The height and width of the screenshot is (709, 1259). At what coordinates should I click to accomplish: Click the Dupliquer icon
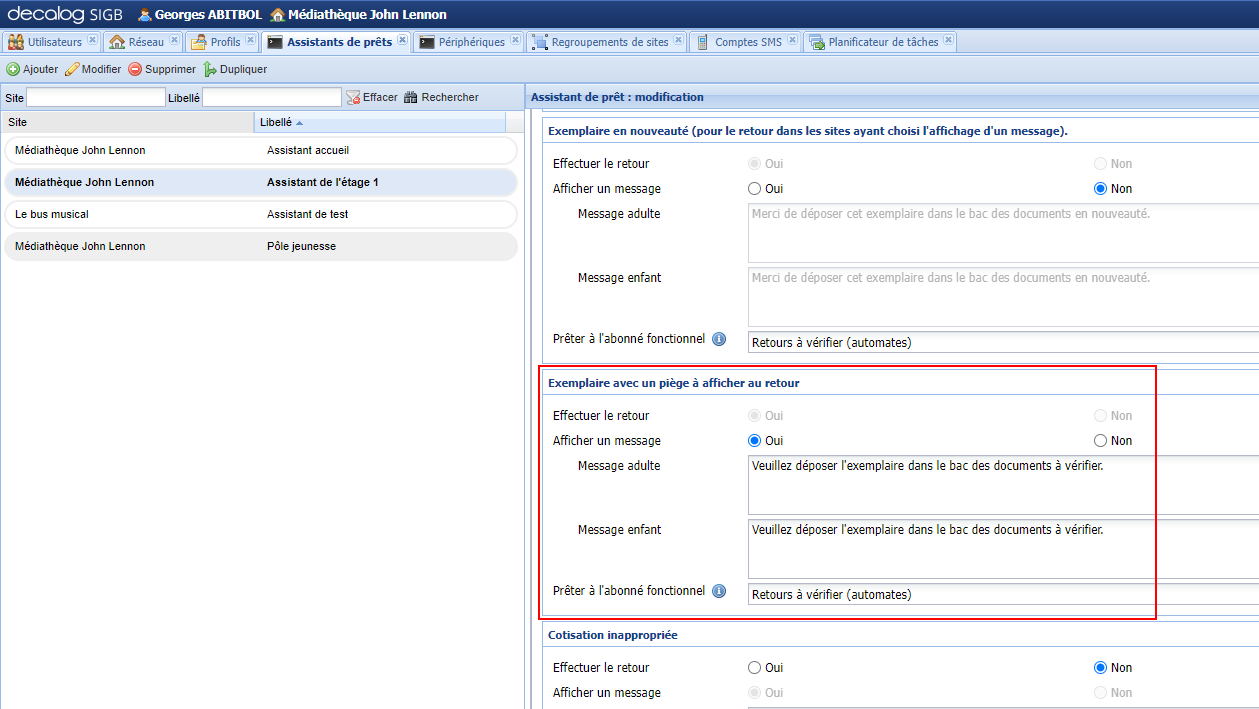(210, 70)
